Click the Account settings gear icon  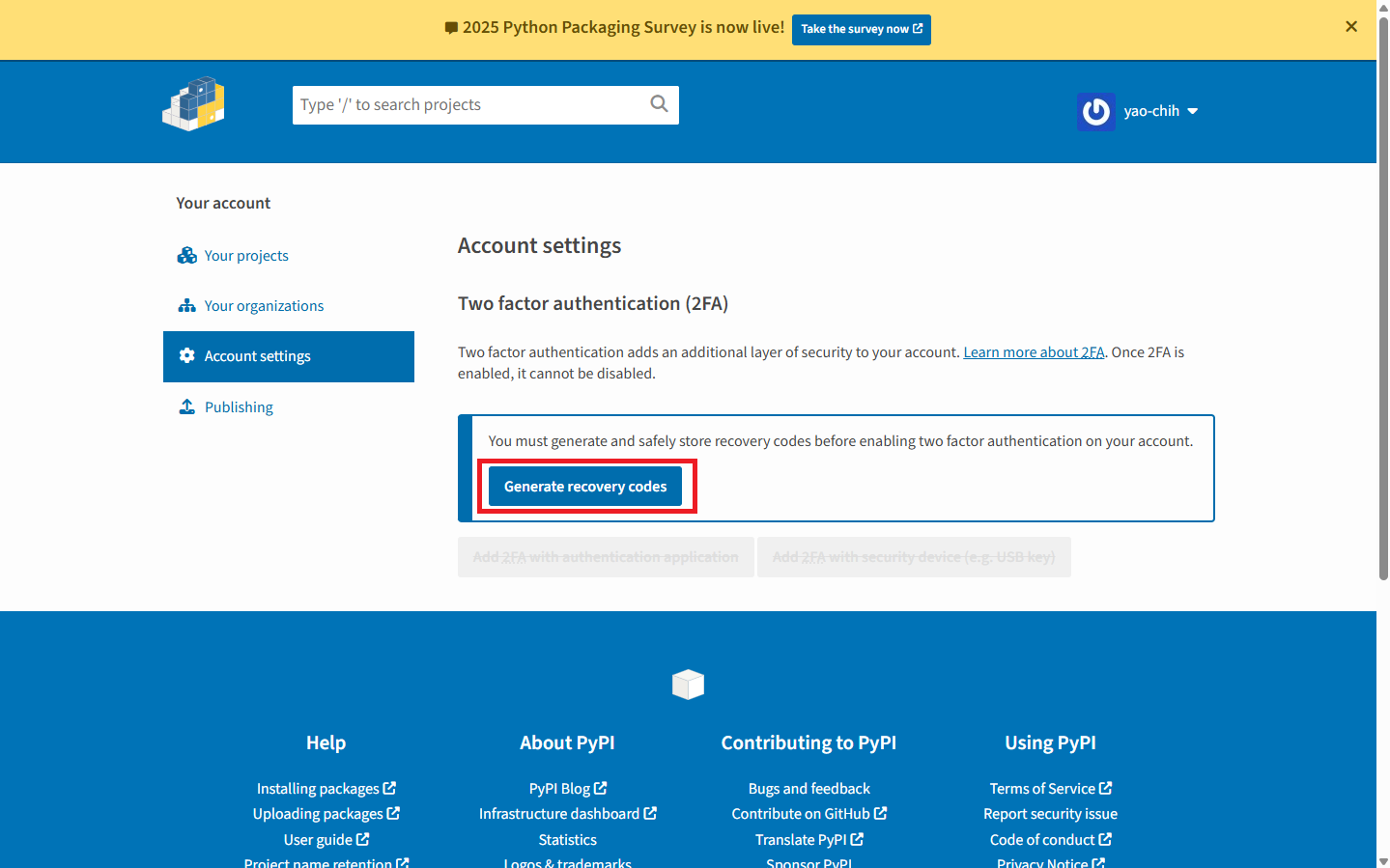[187, 355]
